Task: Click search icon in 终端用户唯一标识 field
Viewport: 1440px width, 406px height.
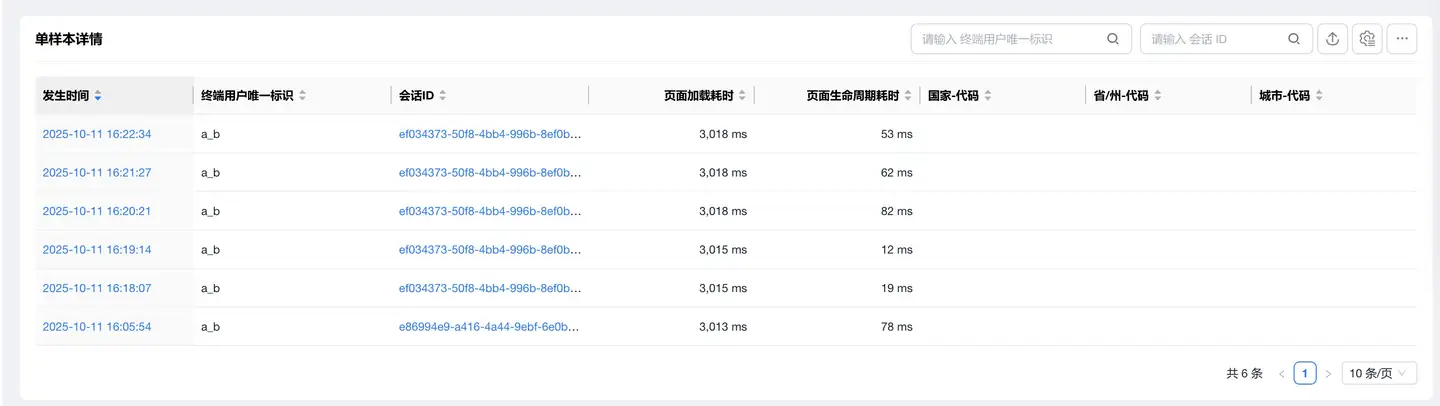Action: (1113, 39)
